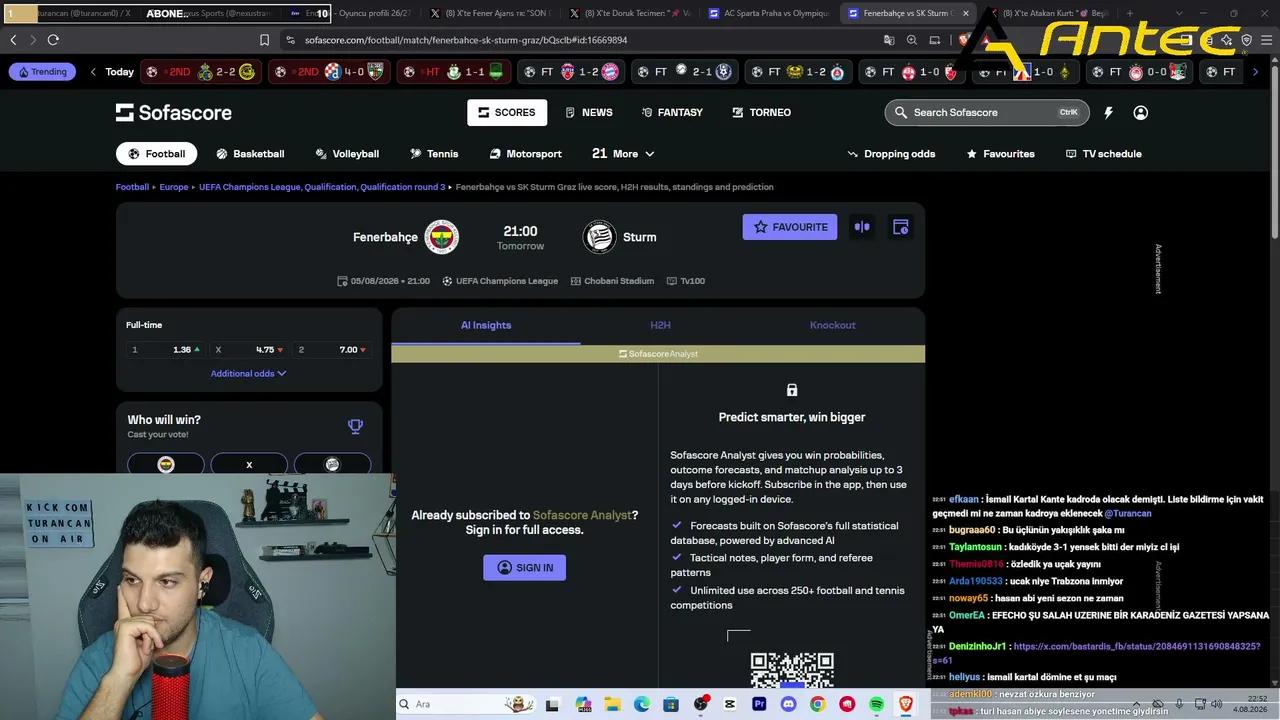Open Favourites link
The image size is (1280, 720).
1000,154
